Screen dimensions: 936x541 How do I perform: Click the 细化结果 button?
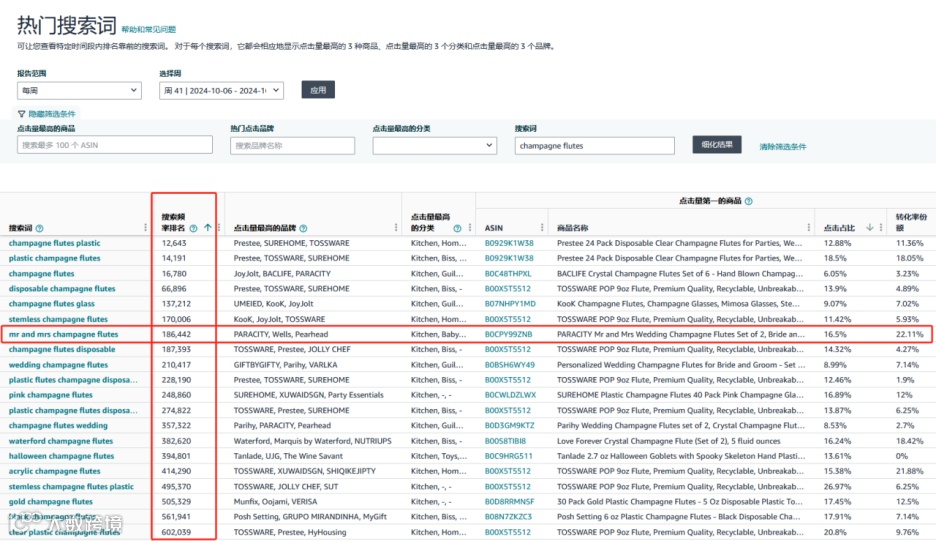(x=717, y=145)
